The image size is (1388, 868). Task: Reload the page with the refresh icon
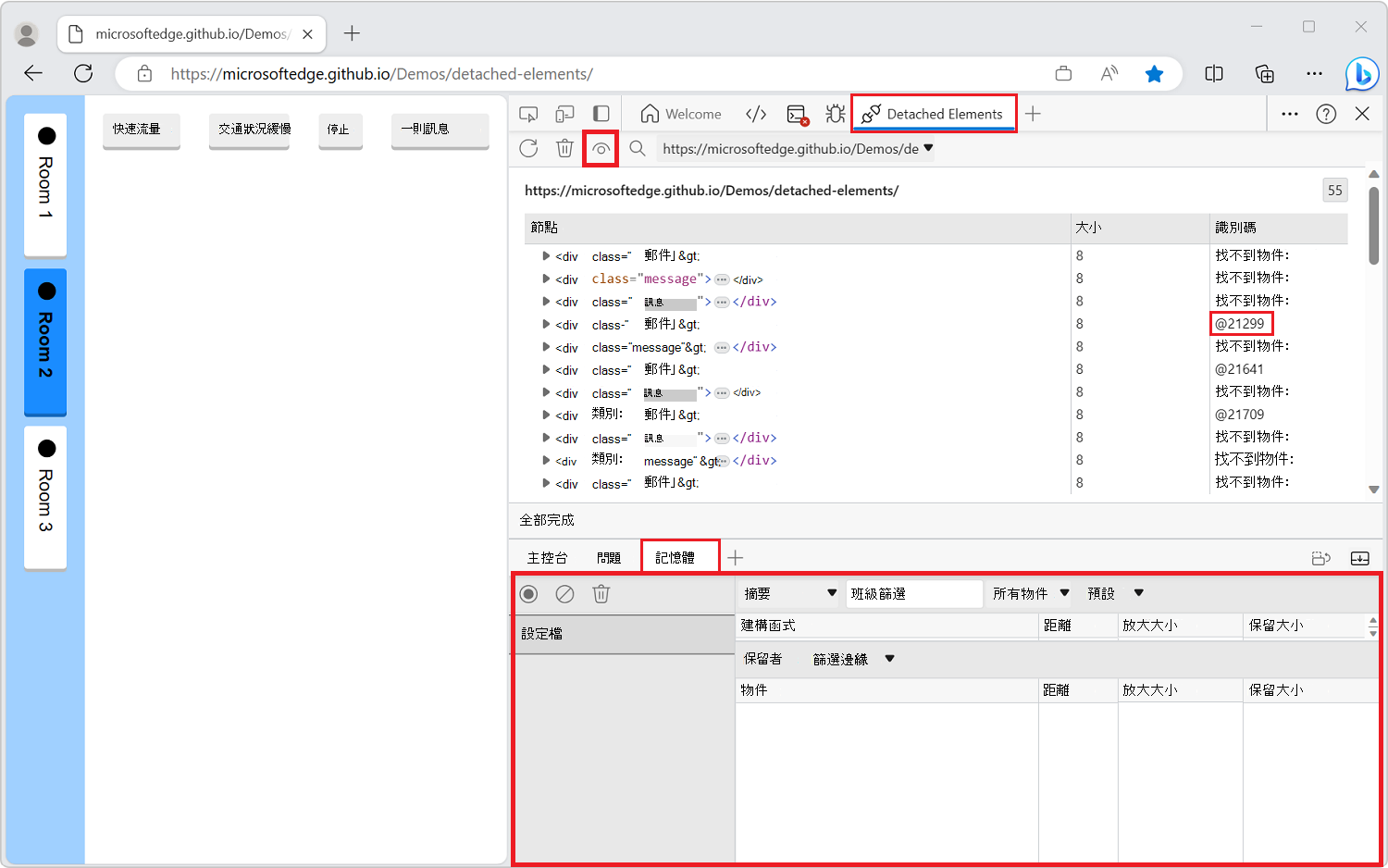pos(83,73)
